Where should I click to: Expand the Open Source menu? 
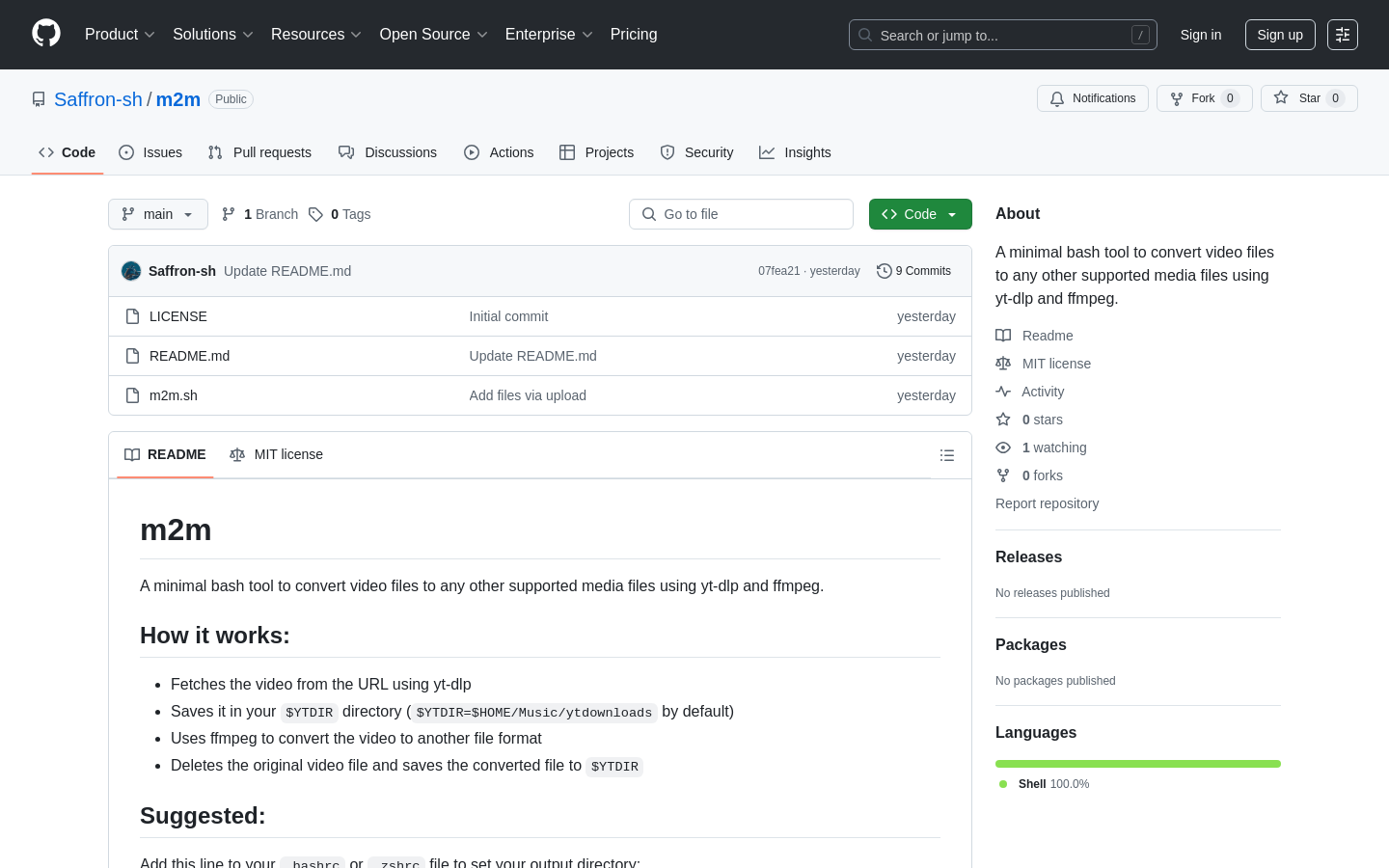pyautogui.click(x=434, y=34)
